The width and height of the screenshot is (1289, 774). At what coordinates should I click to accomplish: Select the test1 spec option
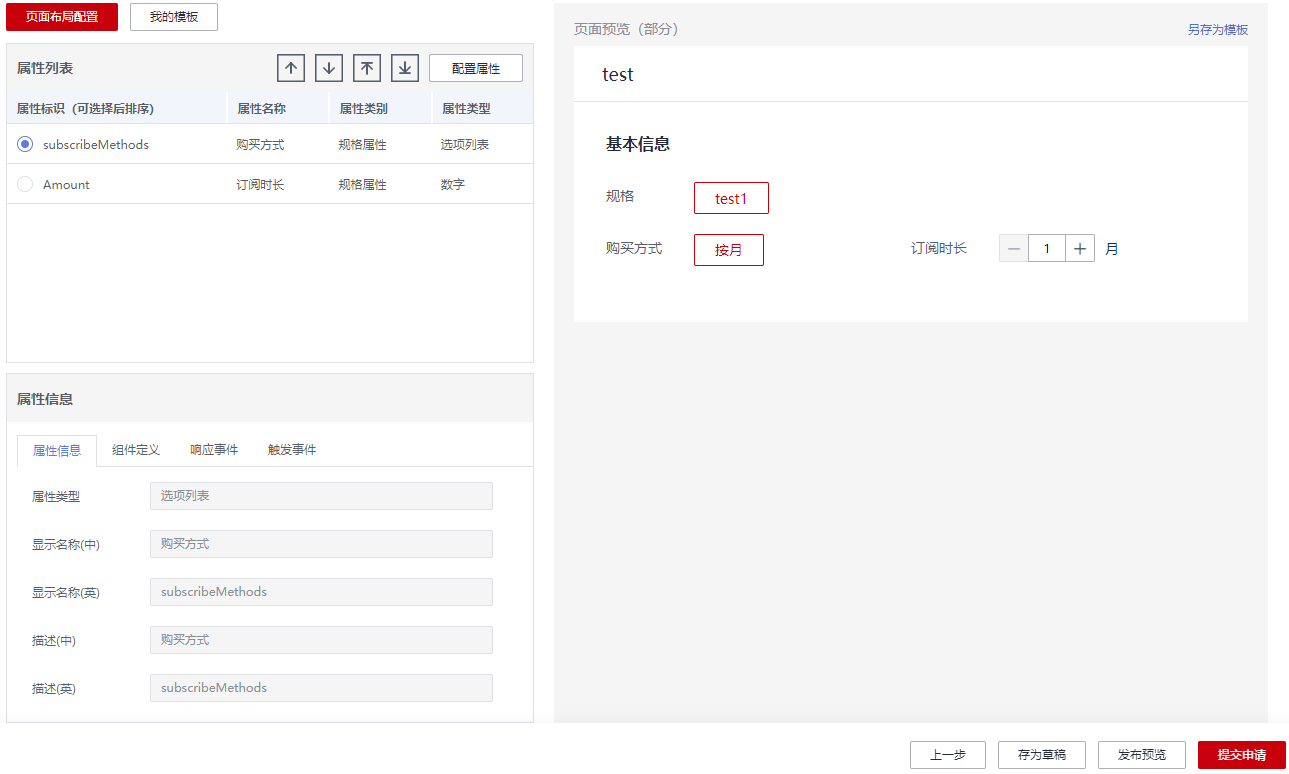point(731,198)
